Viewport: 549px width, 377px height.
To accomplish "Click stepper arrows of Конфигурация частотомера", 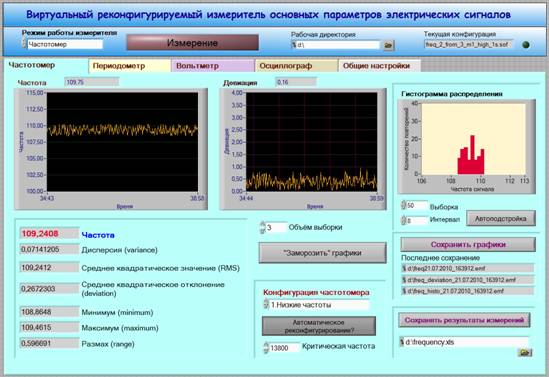I will point(266,305).
